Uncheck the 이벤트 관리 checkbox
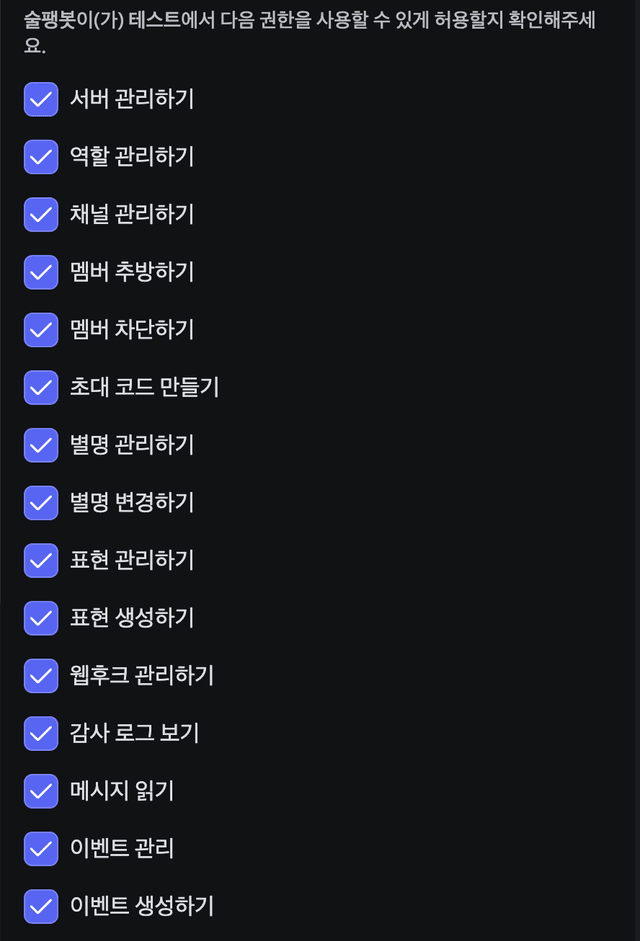The height and width of the screenshot is (941, 640). point(41,848)
